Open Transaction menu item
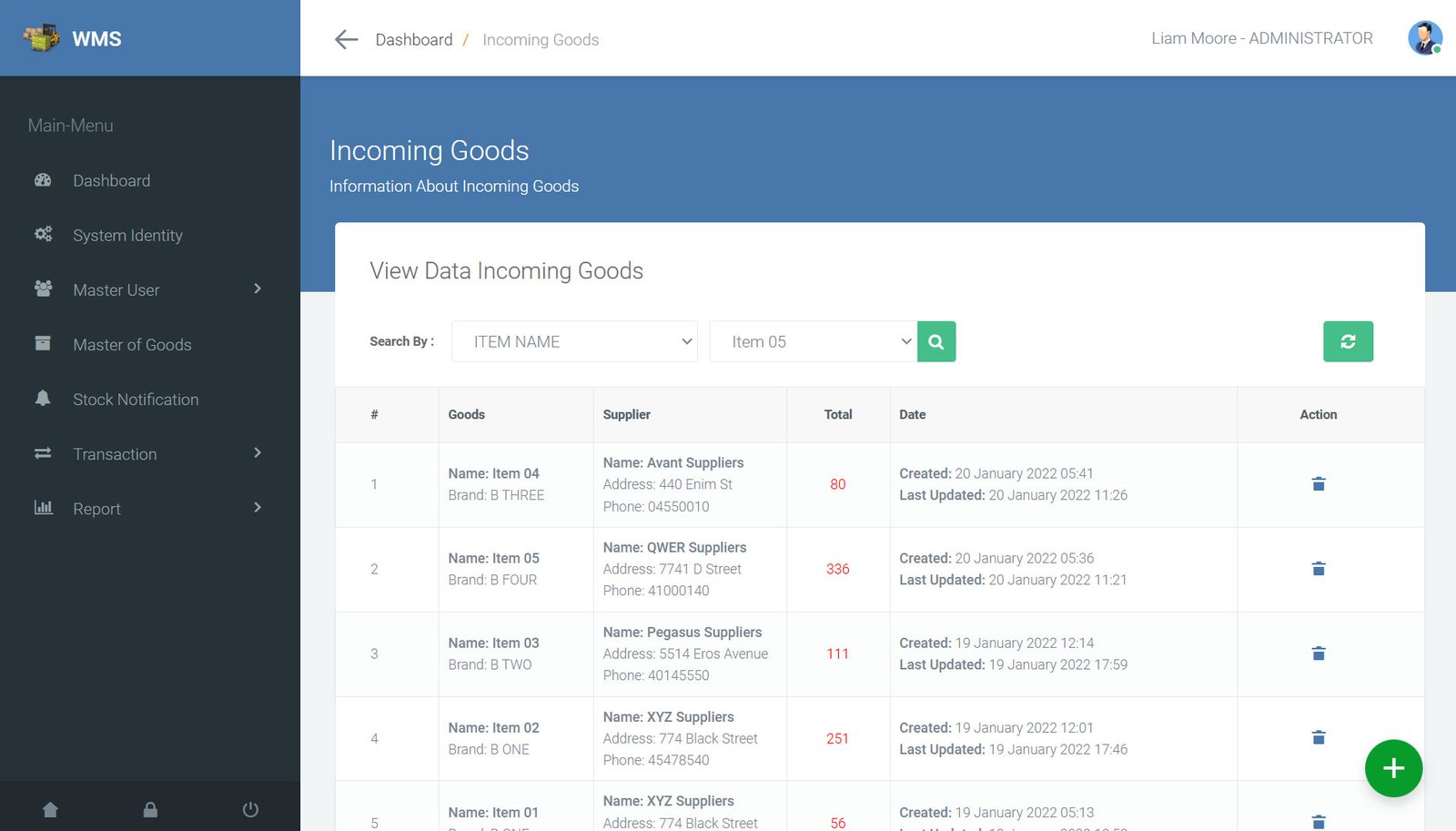The height and width of the screenshot is (831, 1456). tap(115, 453)
